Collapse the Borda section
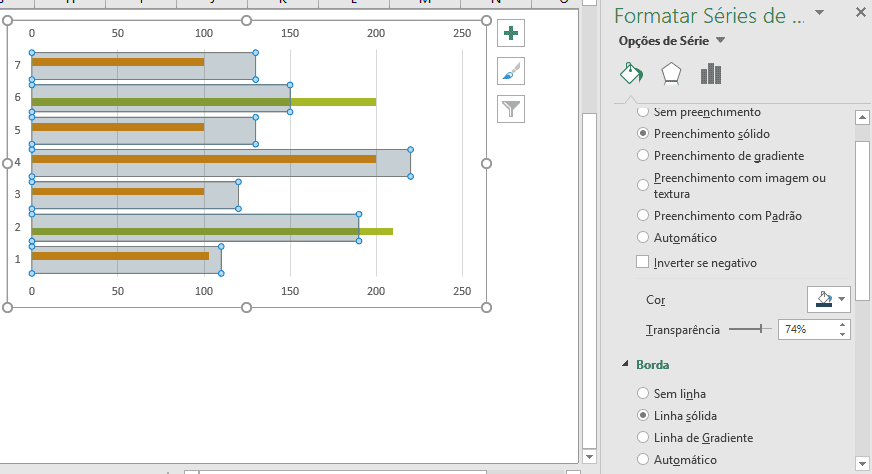This screenshot has width=872, height=474. pyautogui.click(x=625, y=364)
